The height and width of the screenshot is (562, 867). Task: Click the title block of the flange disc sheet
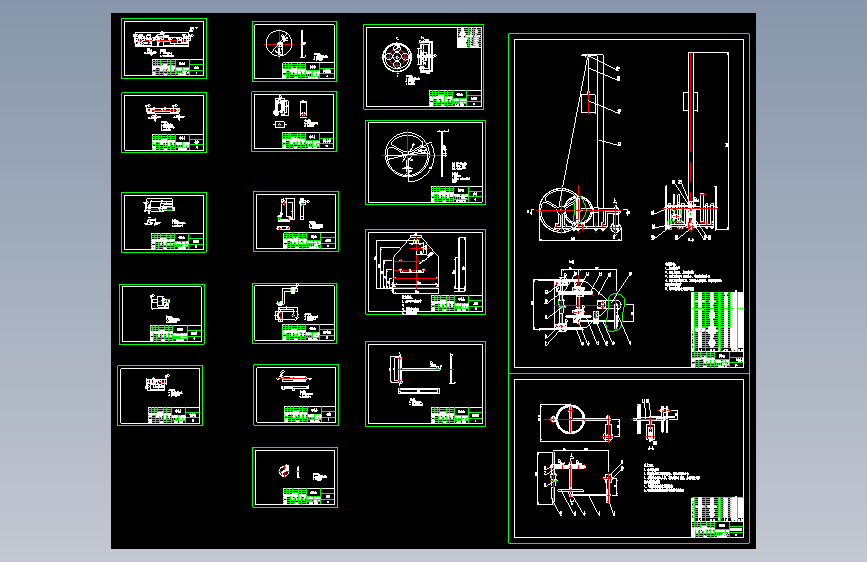click(x=456, y=98)
